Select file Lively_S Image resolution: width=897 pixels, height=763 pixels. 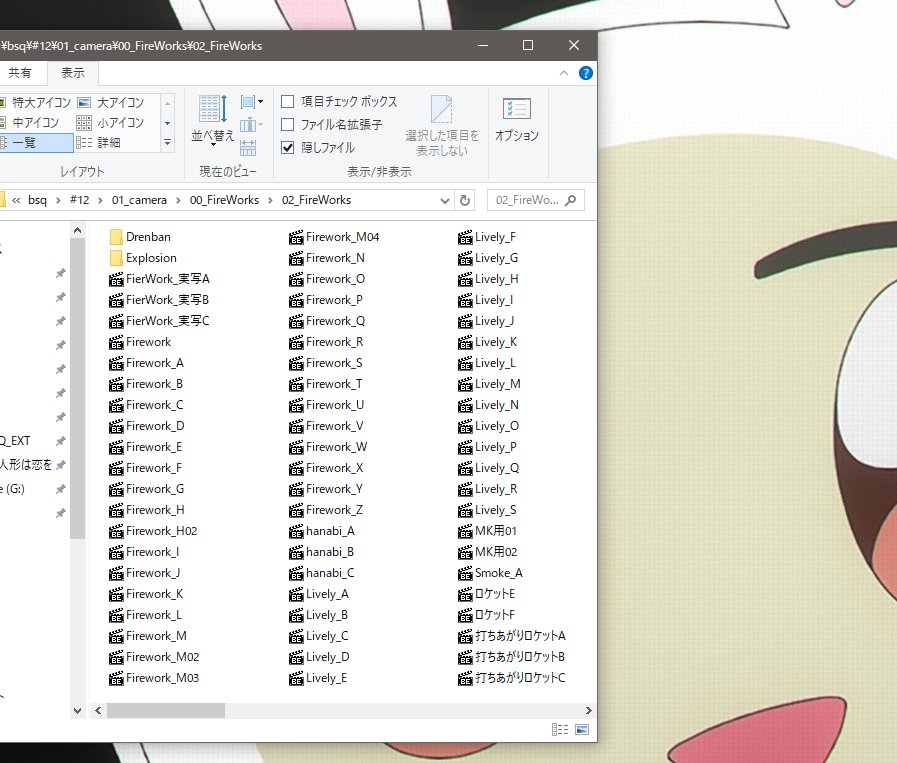(487, 510)
